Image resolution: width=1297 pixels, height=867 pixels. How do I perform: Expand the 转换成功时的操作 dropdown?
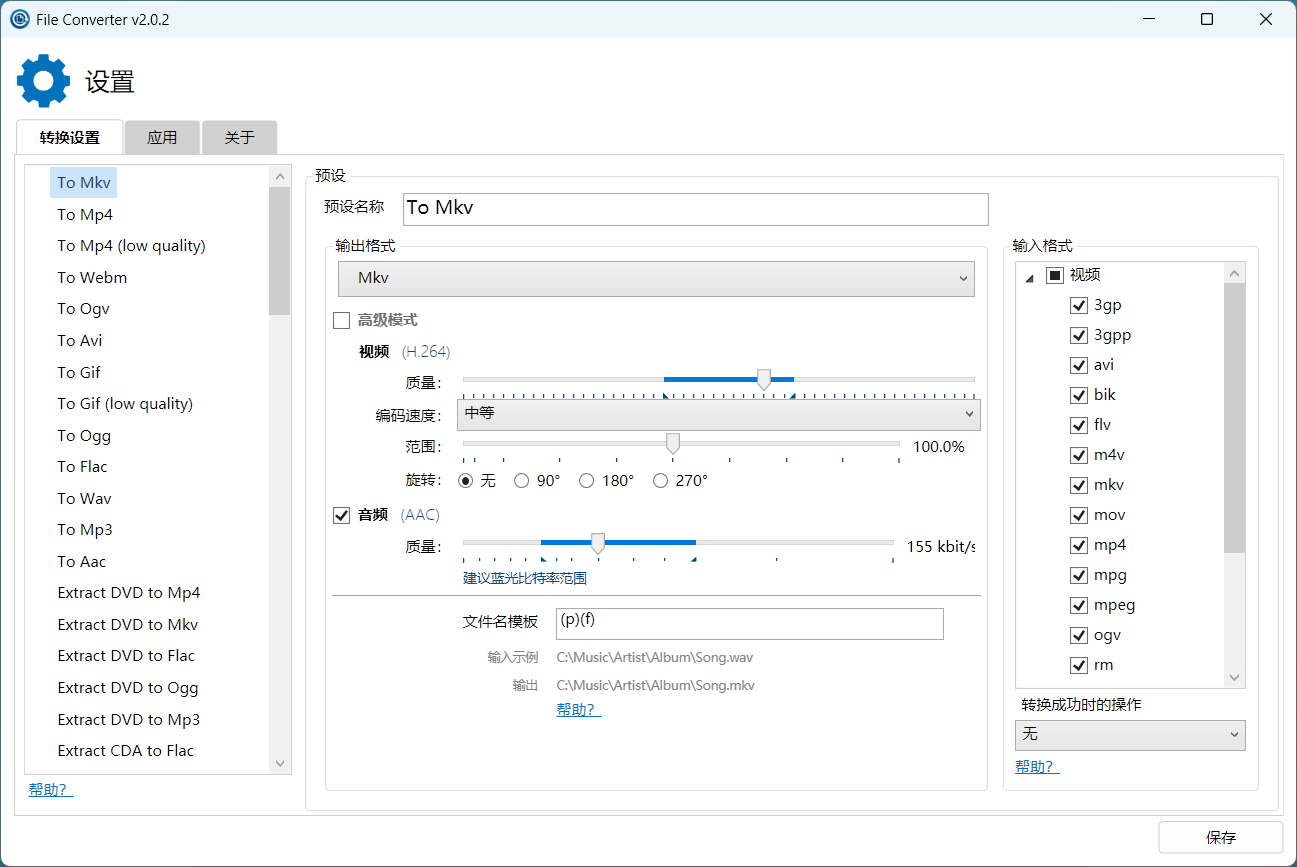[x=1130, y=735]
